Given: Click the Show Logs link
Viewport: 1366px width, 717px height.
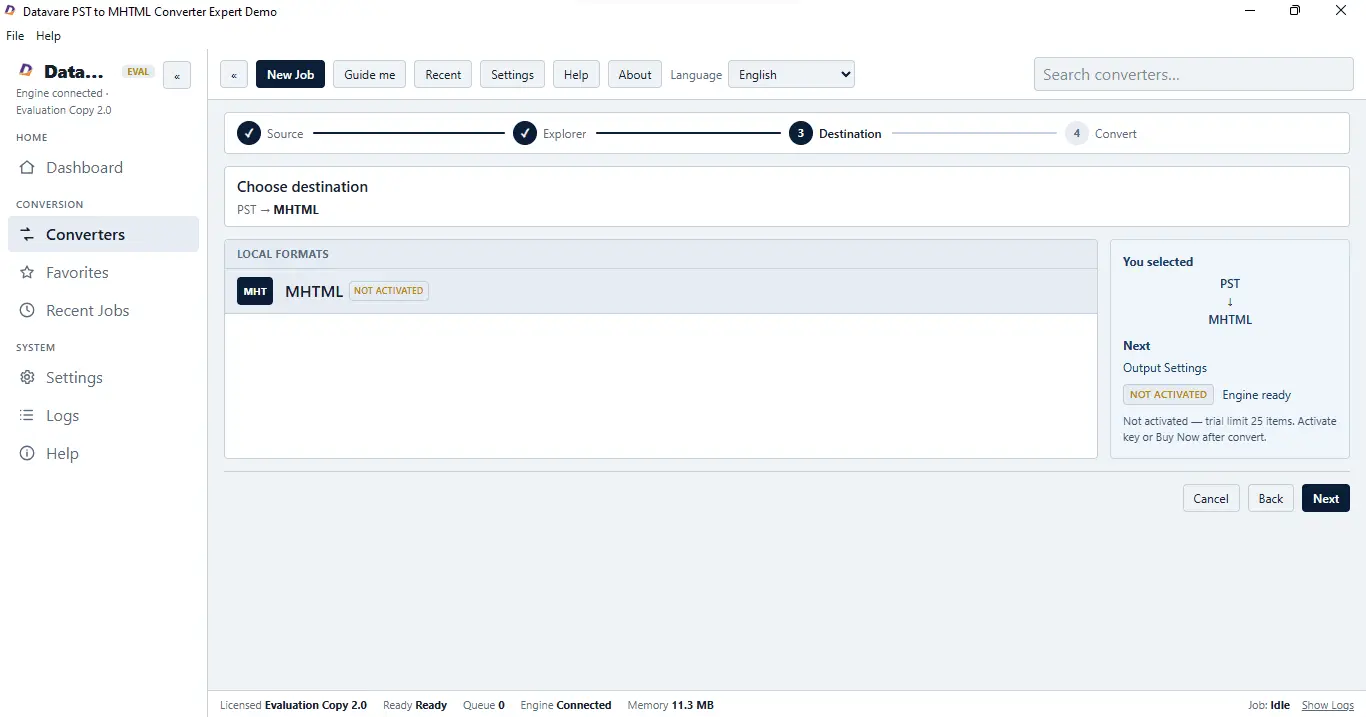Looking at the screenshot, I should click(1328, 705).
